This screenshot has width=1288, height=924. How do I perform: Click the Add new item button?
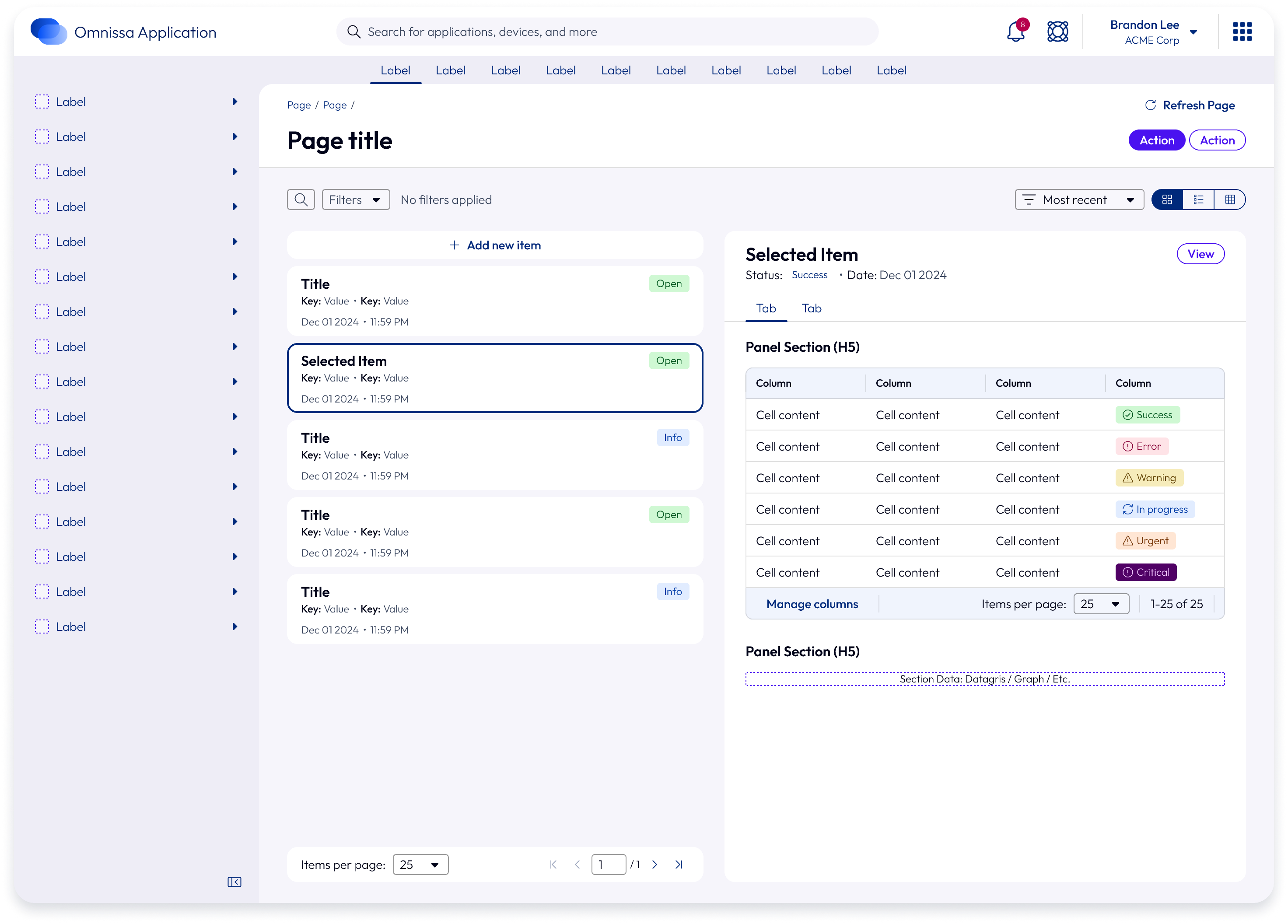(x=495, y=245)
